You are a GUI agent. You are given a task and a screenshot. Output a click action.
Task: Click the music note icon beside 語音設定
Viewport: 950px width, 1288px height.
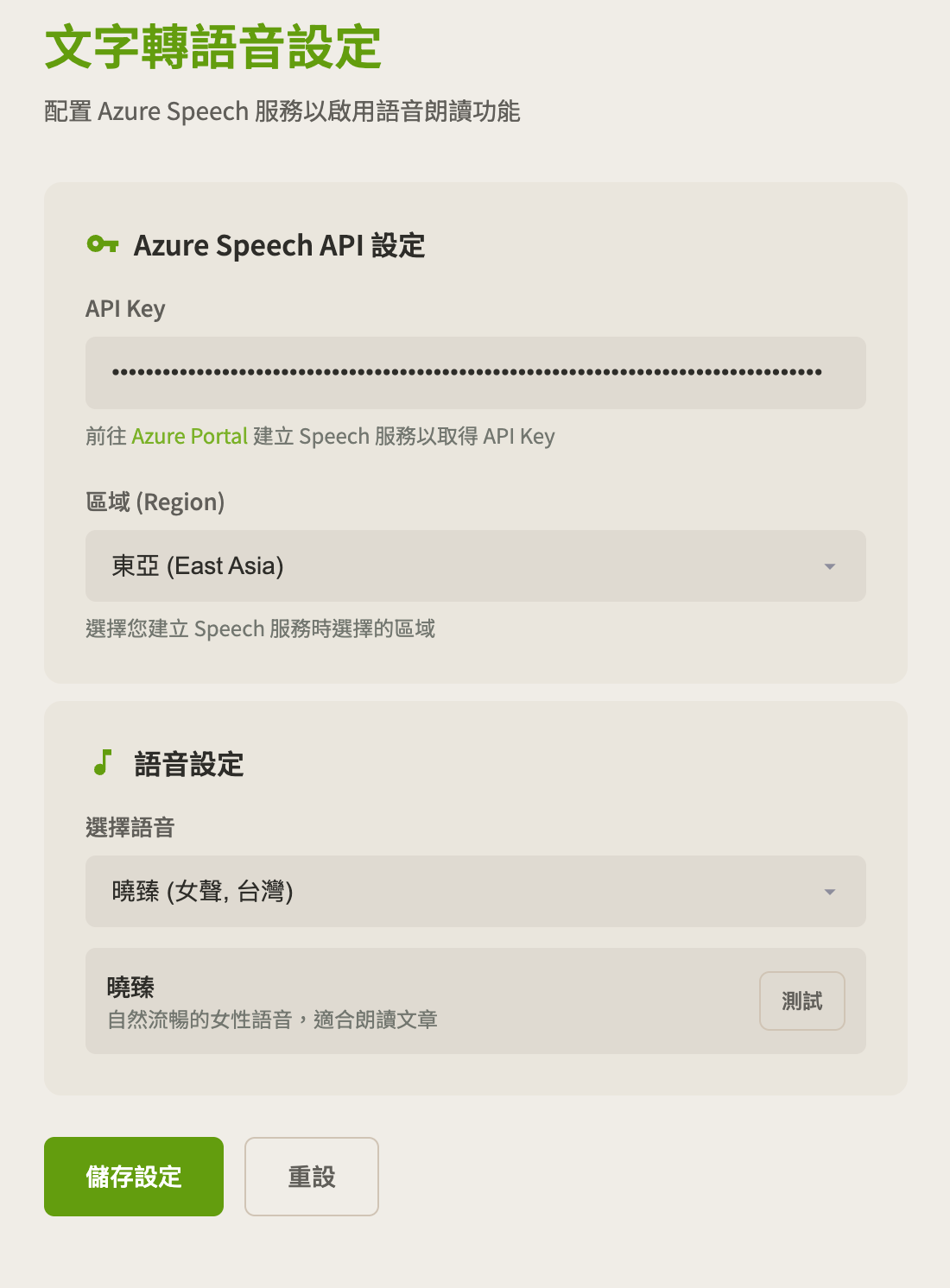103,763
